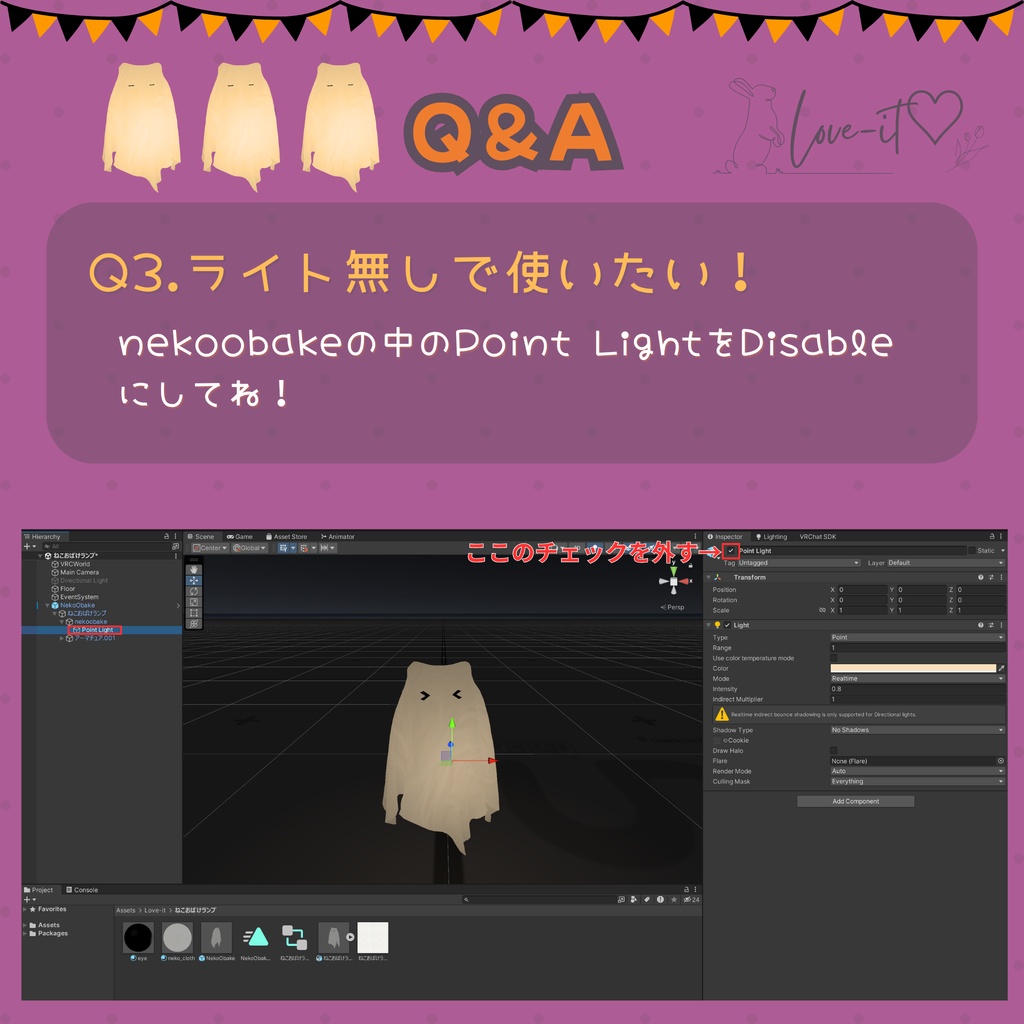1024x1024 pixels.
Task: Select the neko_cloth material thumbnail
Action: 177,938
